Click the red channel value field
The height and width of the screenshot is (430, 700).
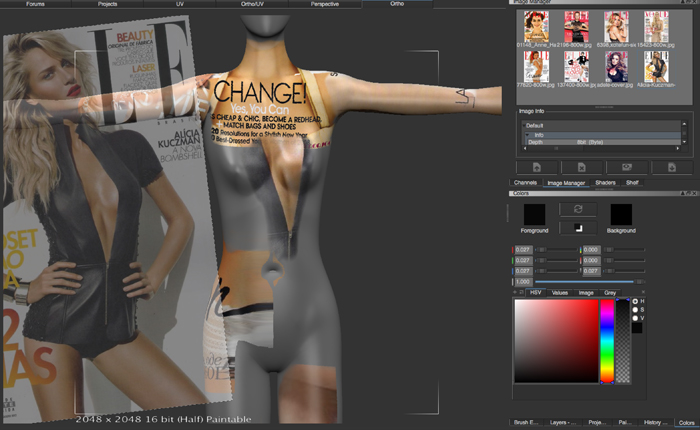click(x=523, y=250)
